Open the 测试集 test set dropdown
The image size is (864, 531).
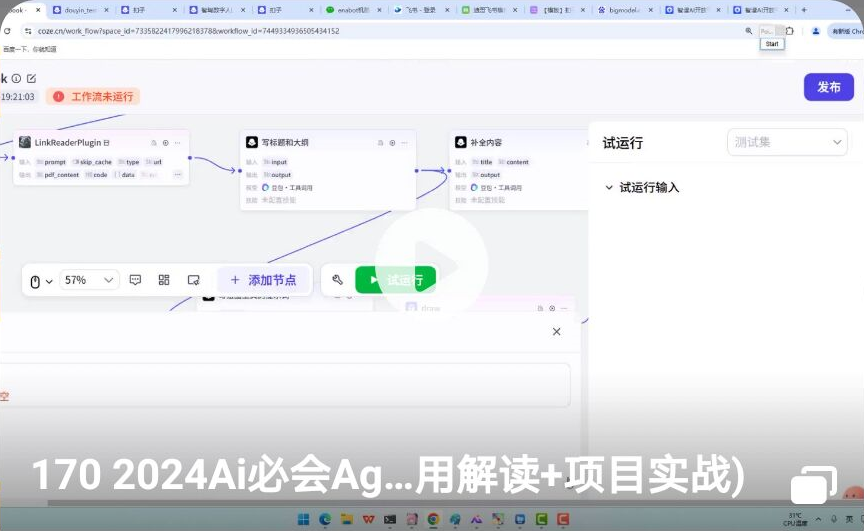tap(787, 142)
